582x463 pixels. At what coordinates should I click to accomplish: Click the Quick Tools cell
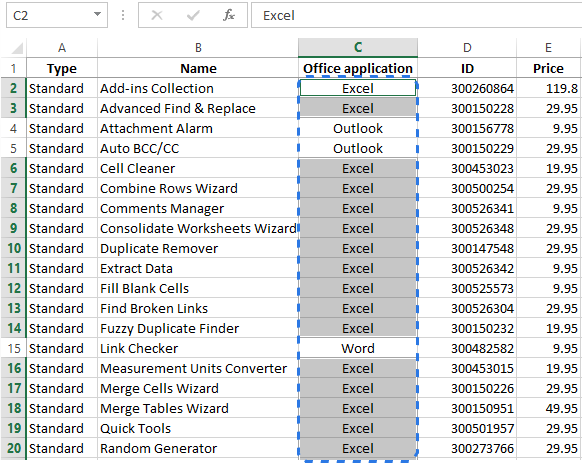[198, 428]
